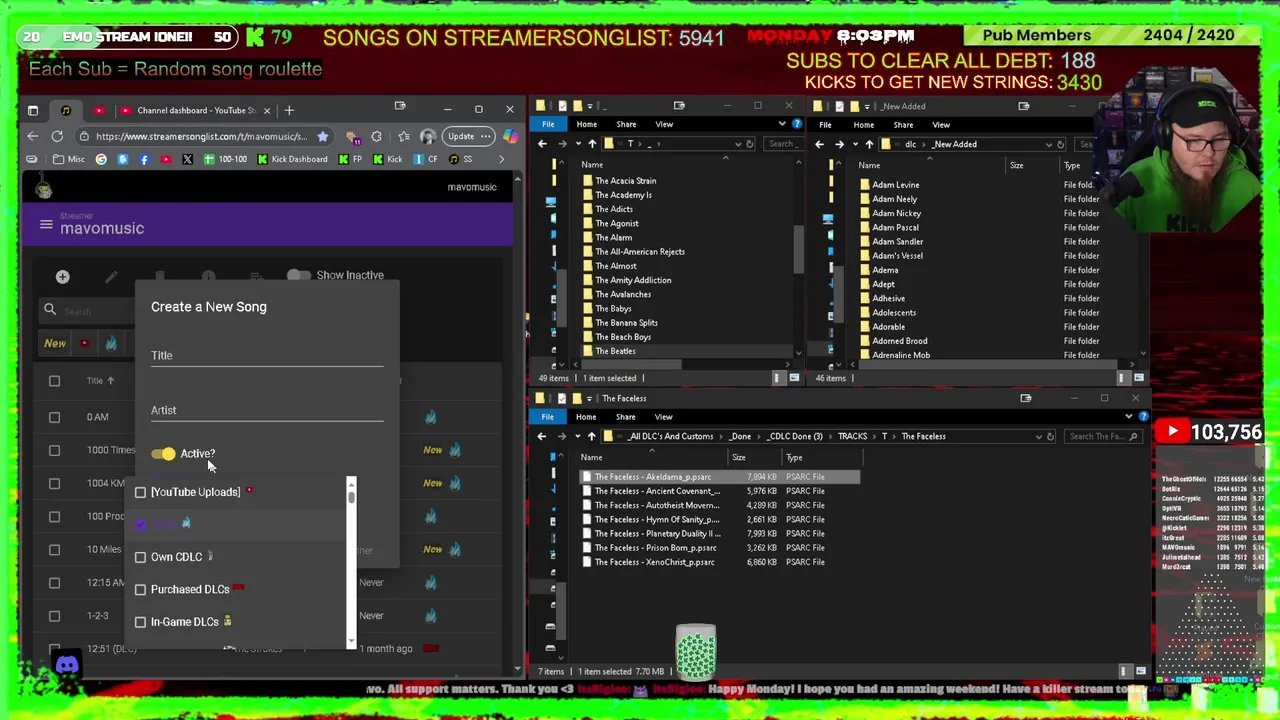Click the New attribute filter button

[55, 343]
